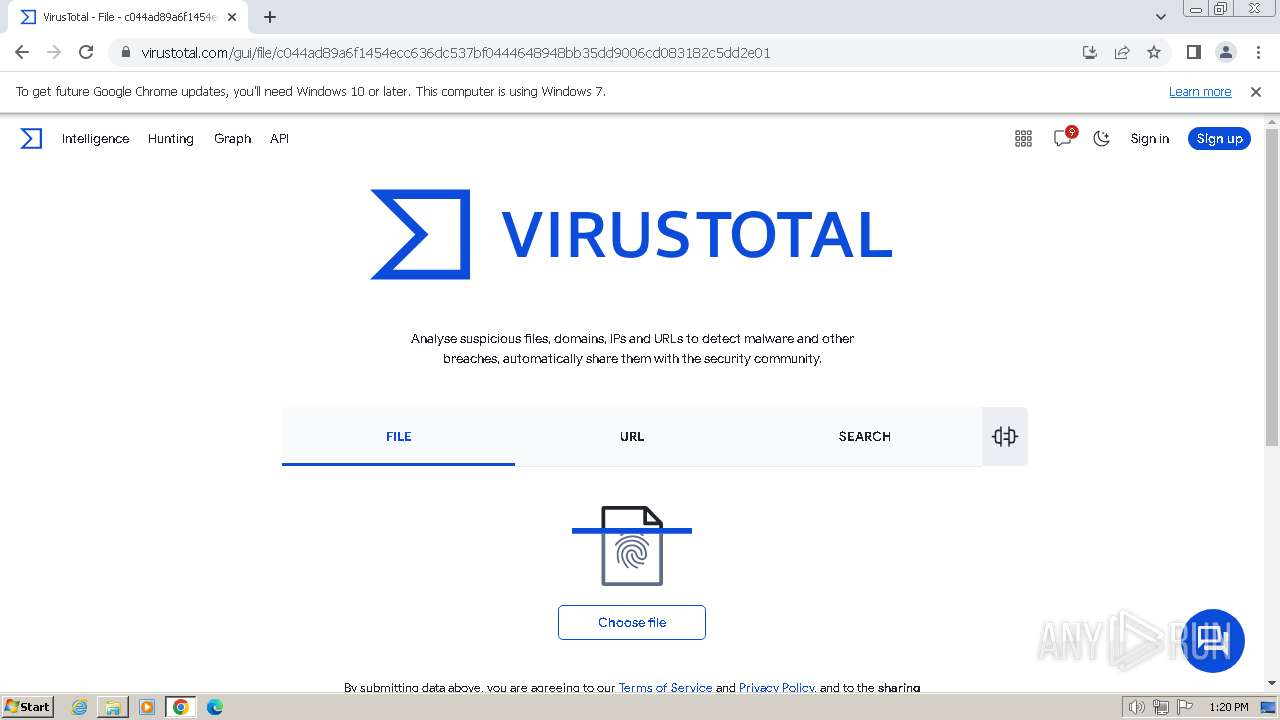Open the Privacy Policy link
Viewport: 1280px width, 720px height.
pos(776,688)
